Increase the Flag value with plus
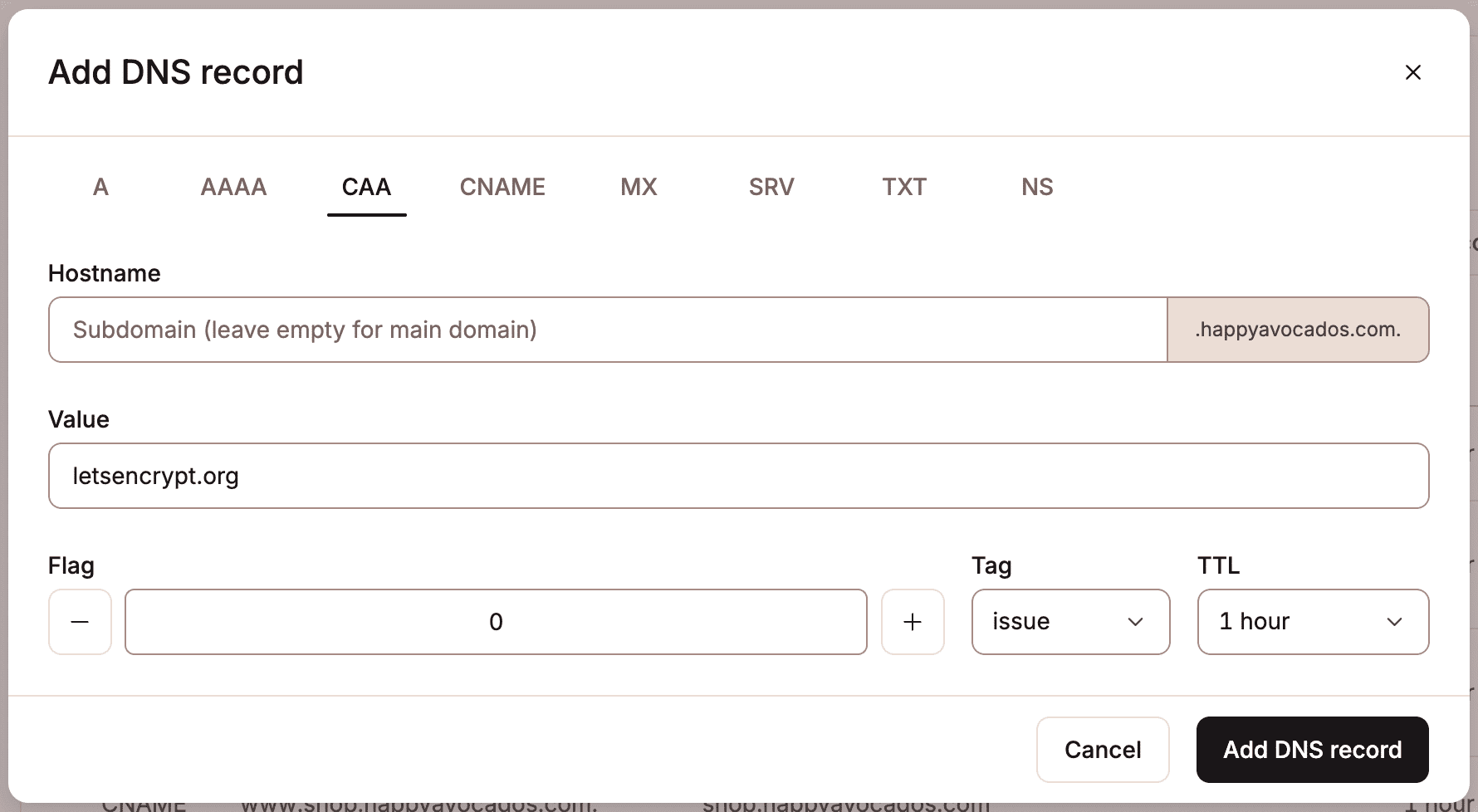The width and height of the screenshot is (1478, 812). pyautogui.click(x=913, y=622)
